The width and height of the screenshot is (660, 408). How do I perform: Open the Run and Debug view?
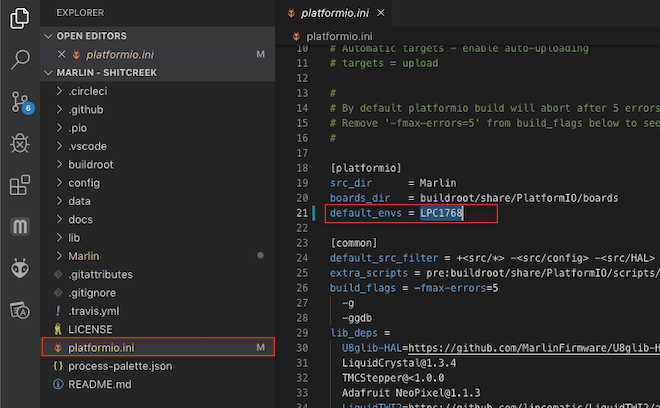click(x=20, y=143)
